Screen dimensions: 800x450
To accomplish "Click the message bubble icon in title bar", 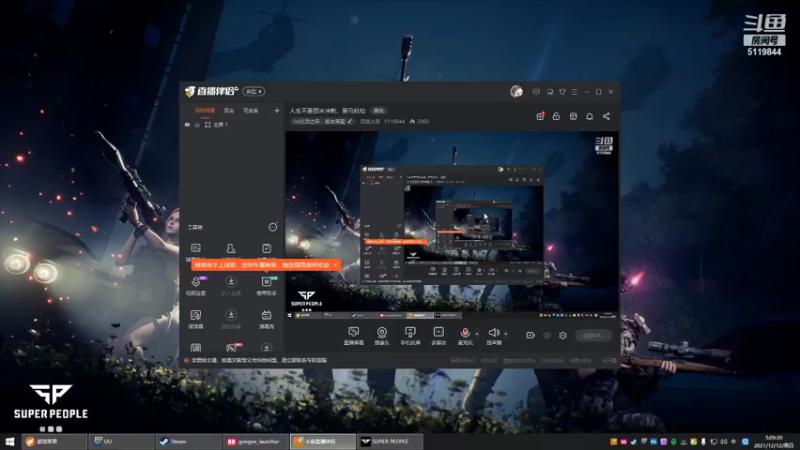I will [x=536, y=92].
